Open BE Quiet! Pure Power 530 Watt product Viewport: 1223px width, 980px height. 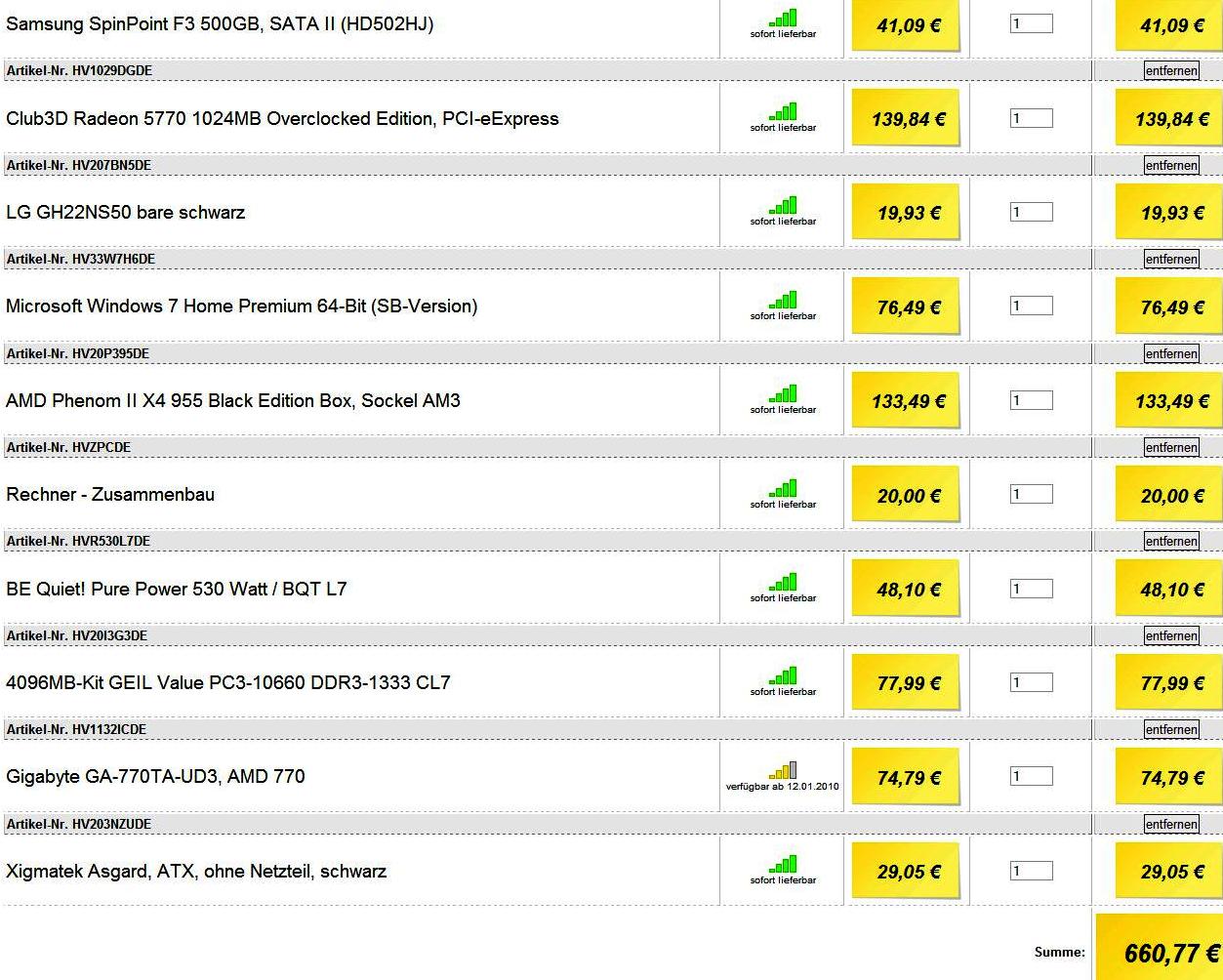(x=176, y=590)
